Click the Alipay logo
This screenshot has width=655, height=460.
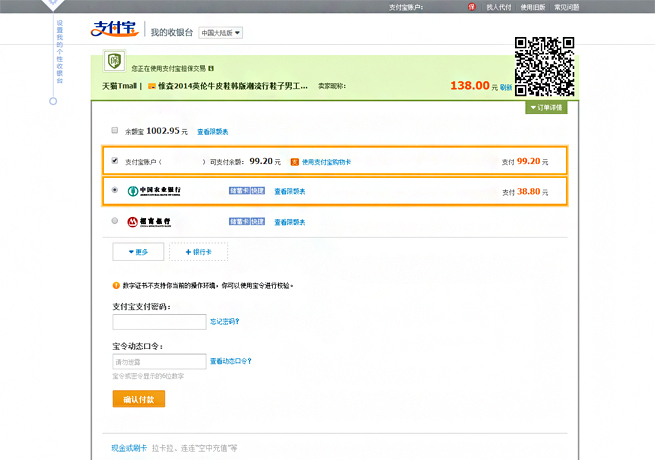114,29
